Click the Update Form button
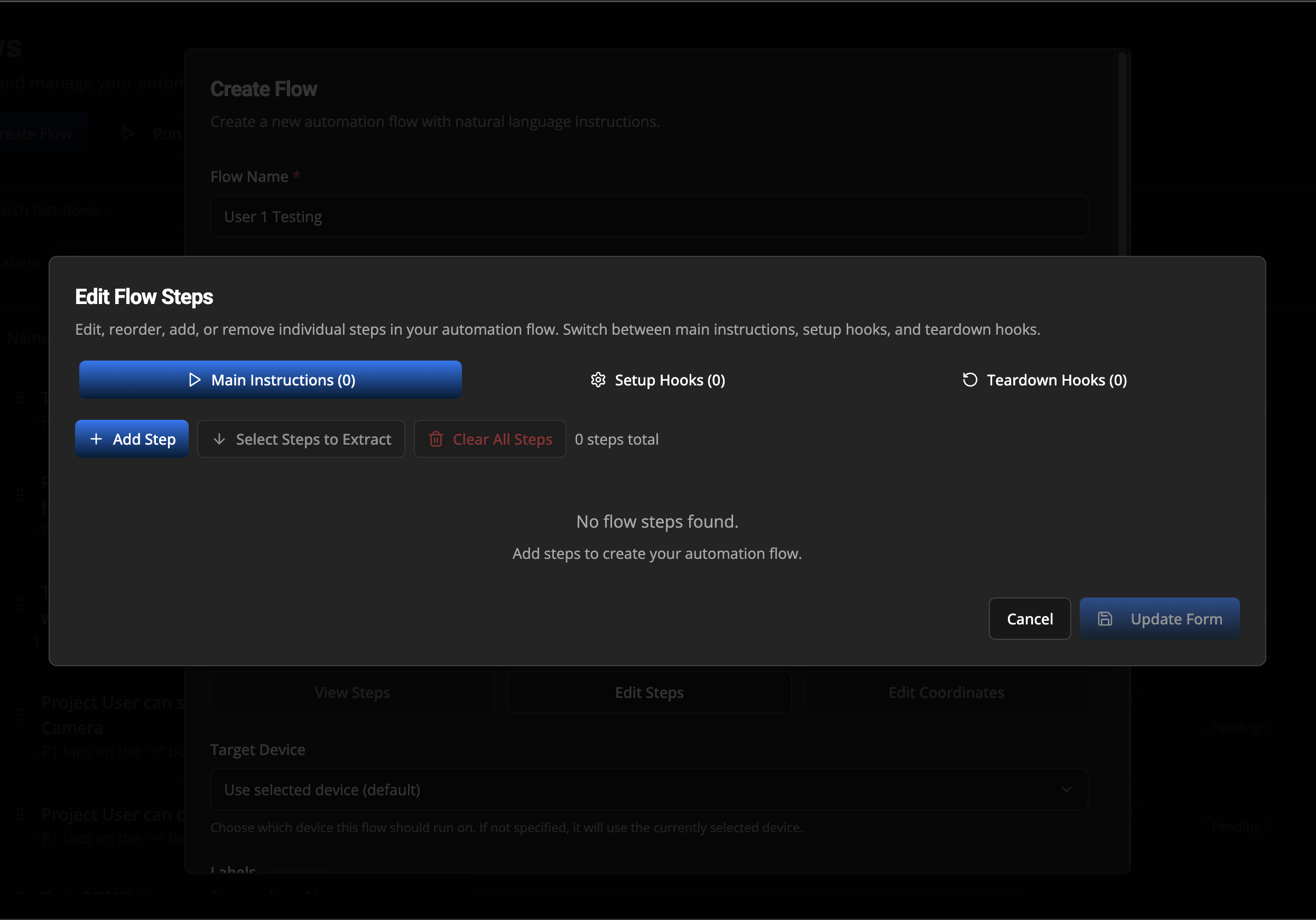The width and height of the screenshot is (1316, 920). 1160,619
